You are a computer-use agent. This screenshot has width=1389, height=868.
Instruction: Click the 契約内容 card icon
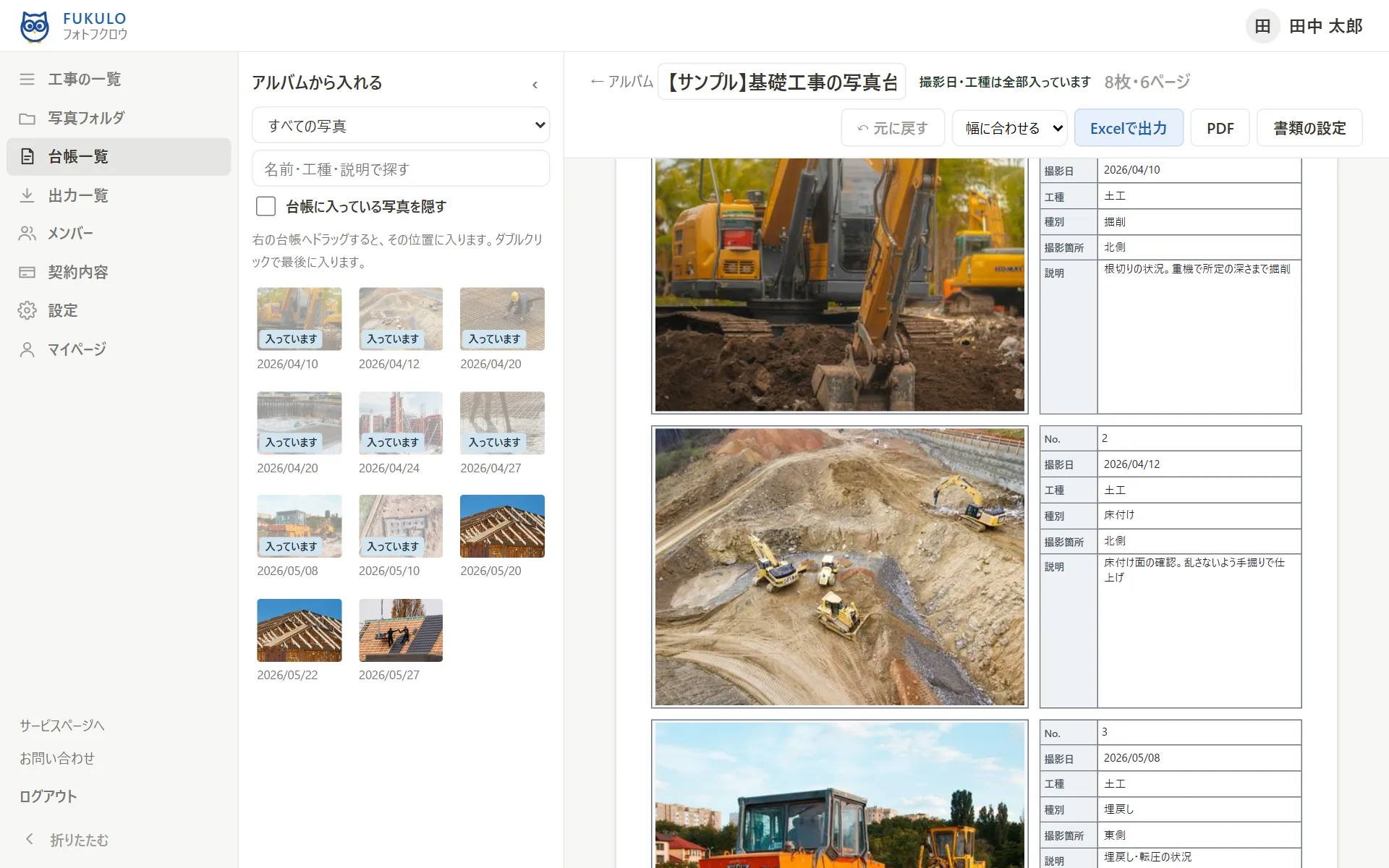pos(27,272)
